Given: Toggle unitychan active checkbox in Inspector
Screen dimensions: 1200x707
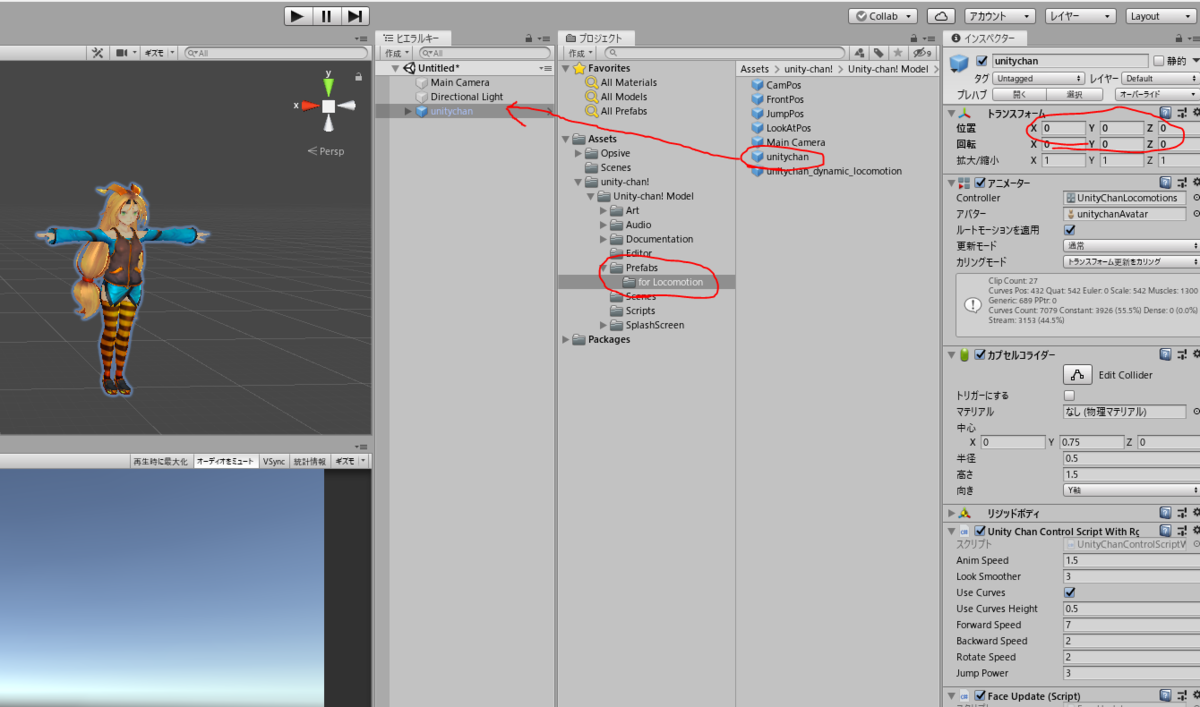Looking at the screenshot, I should coord(982,61).
